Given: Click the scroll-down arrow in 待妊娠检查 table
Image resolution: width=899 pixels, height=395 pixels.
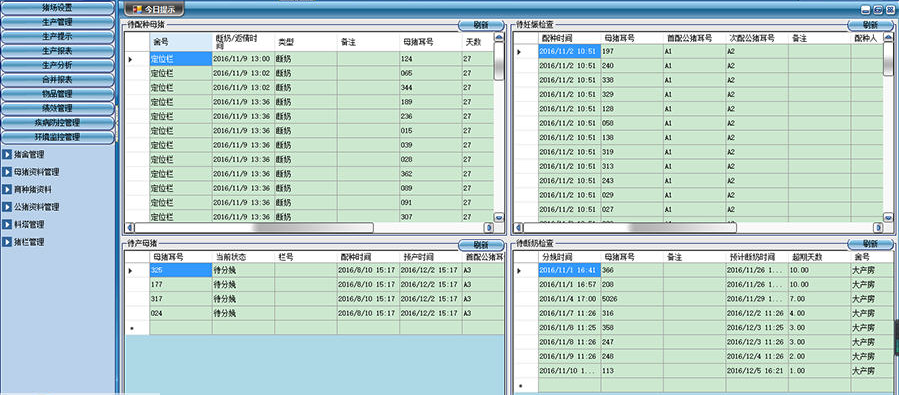Looking at the screenshot, I should coord(888,217).
